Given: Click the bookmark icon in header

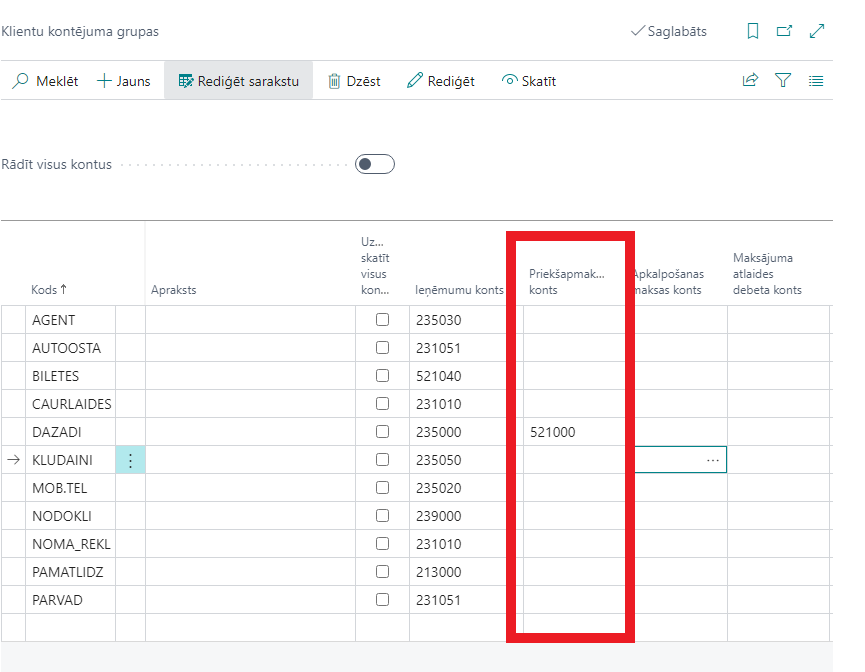Looking at the screenshot, I should tap(753, 31).
